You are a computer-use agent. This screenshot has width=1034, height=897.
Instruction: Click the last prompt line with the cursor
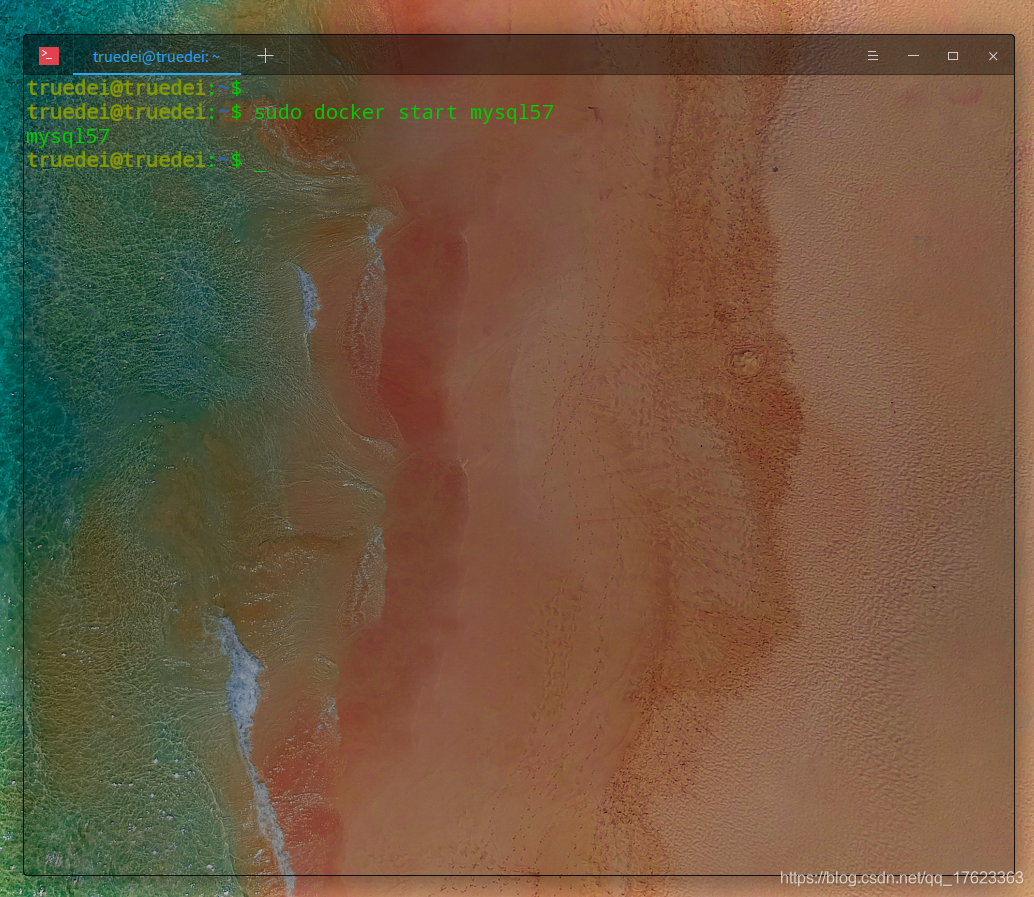point(146,160)
